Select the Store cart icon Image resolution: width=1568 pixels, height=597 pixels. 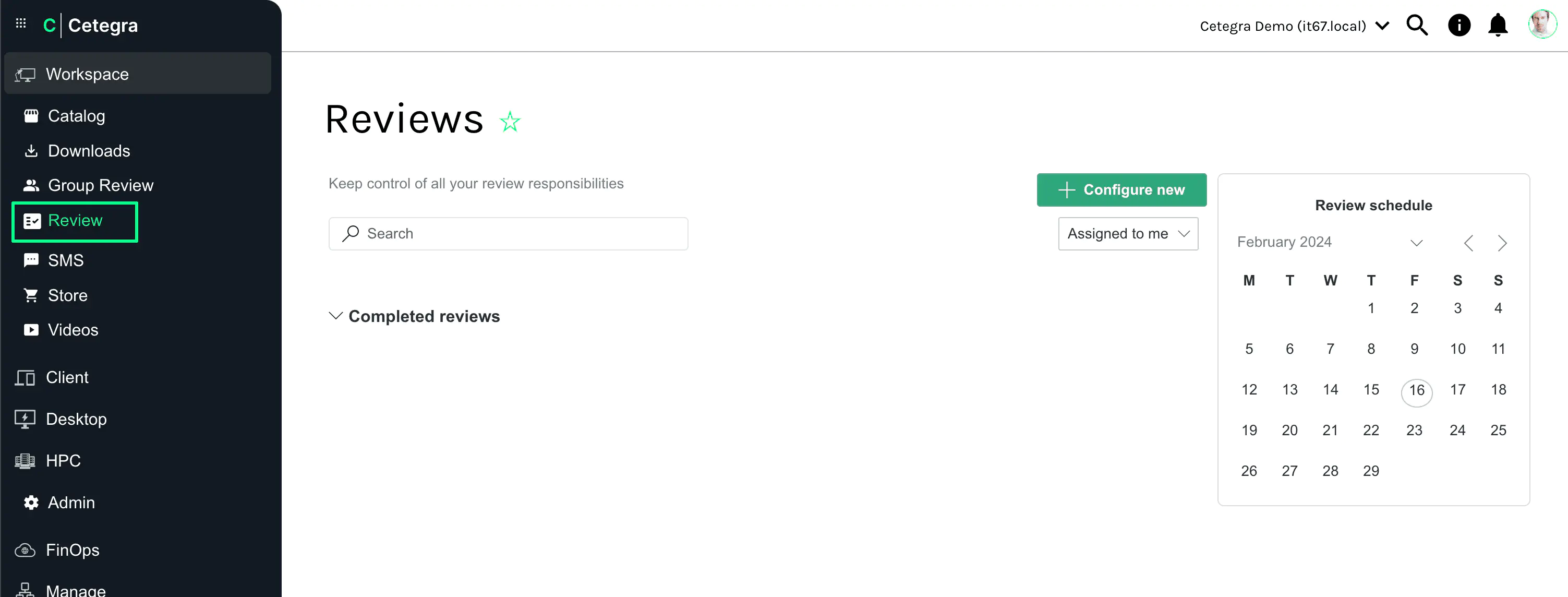tap(31, 295)
